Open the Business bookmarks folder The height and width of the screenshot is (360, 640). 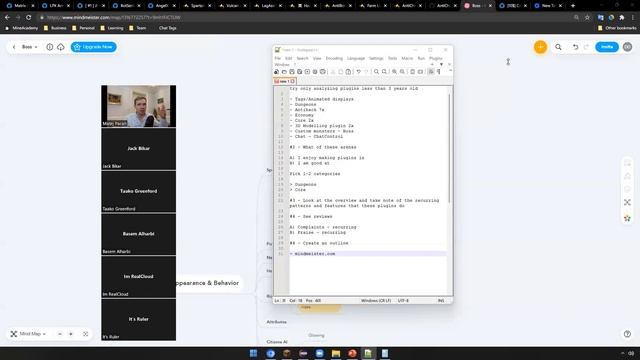(x=55, y=28)
